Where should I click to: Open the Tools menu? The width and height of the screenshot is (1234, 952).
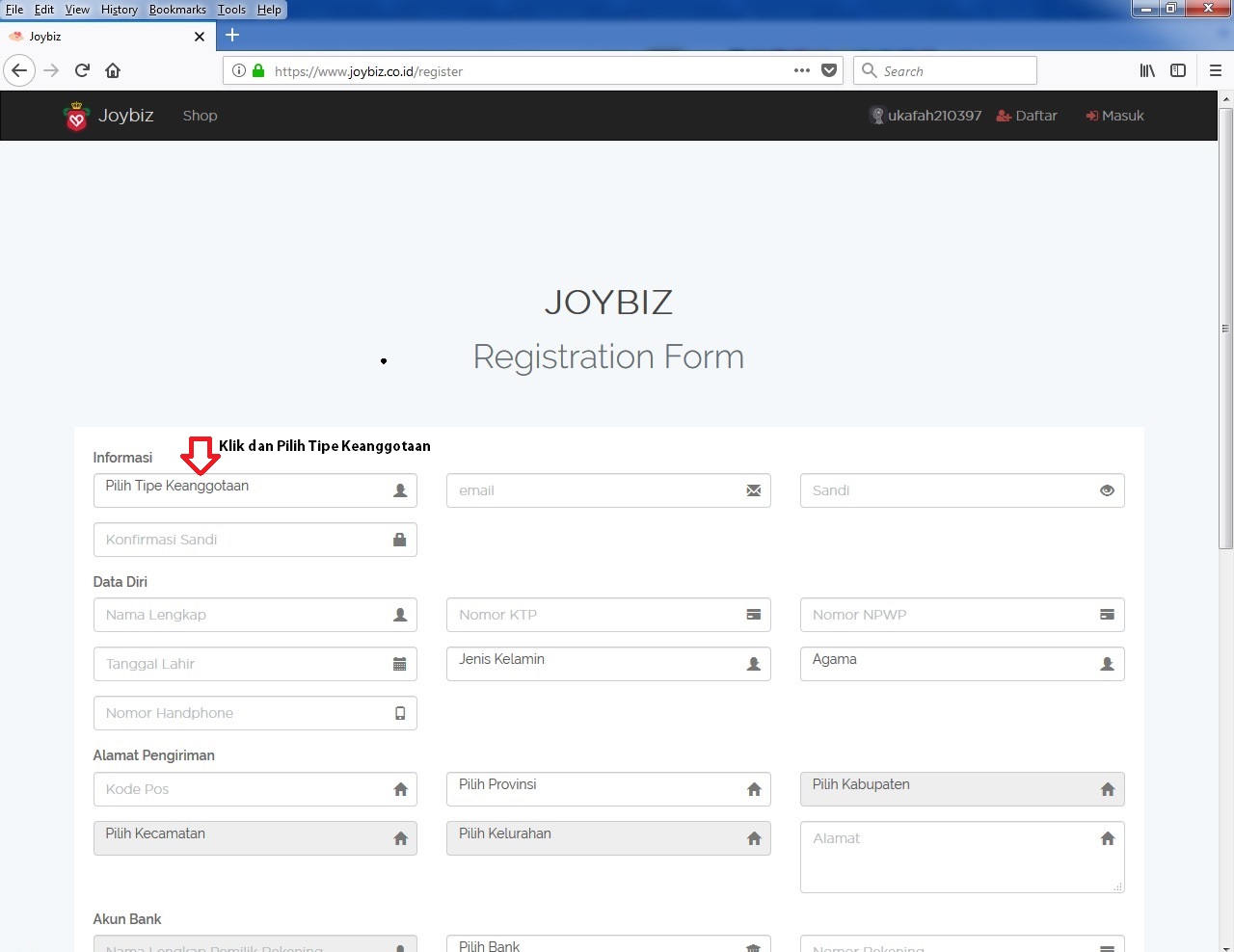click(231, 10)
